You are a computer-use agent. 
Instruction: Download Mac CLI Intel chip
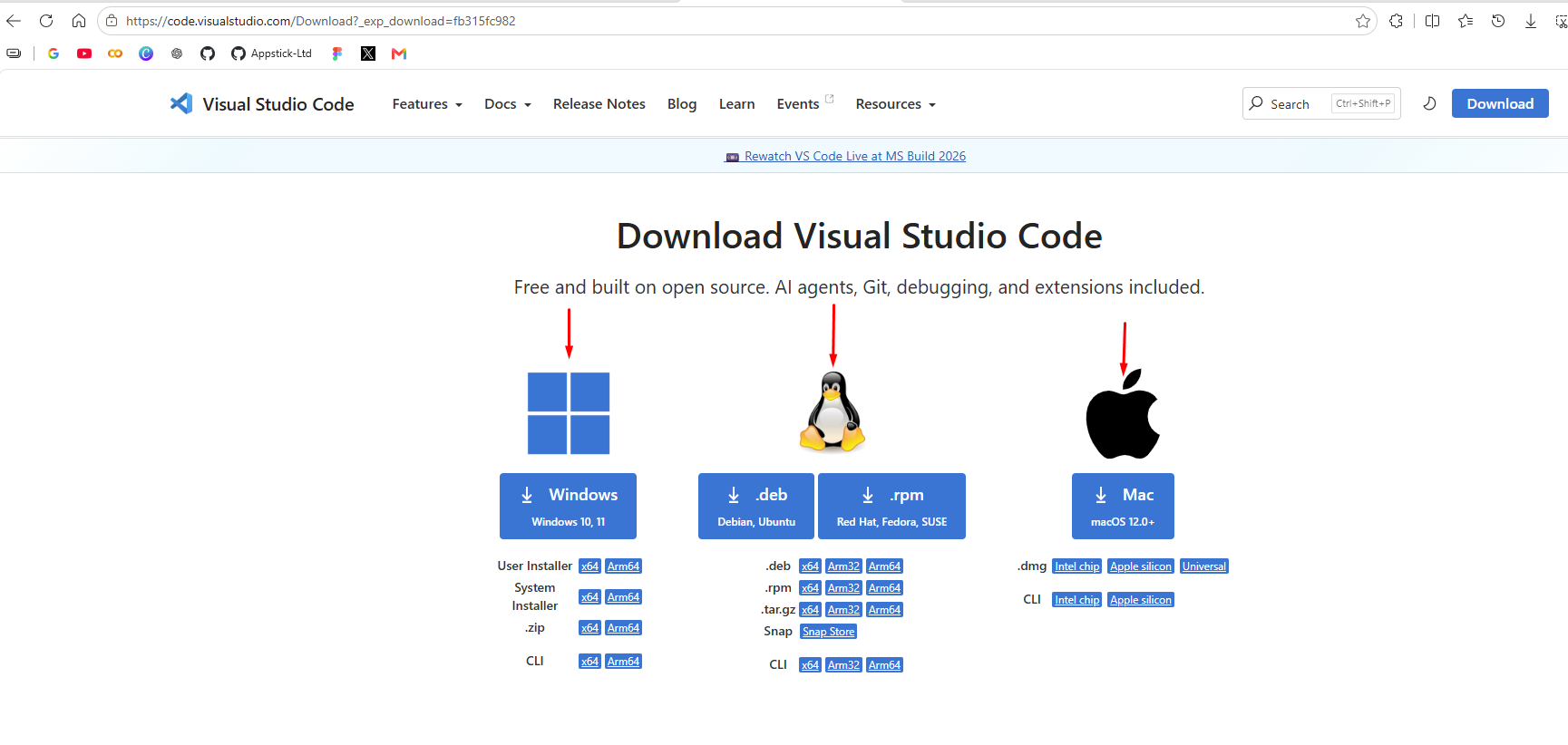pyautogui.click(x=1076, y=600)
